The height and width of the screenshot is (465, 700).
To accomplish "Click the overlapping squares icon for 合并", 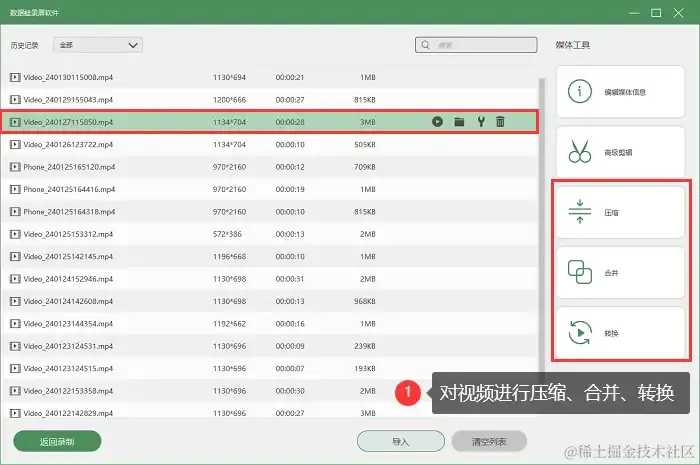I will coord(580,272).
